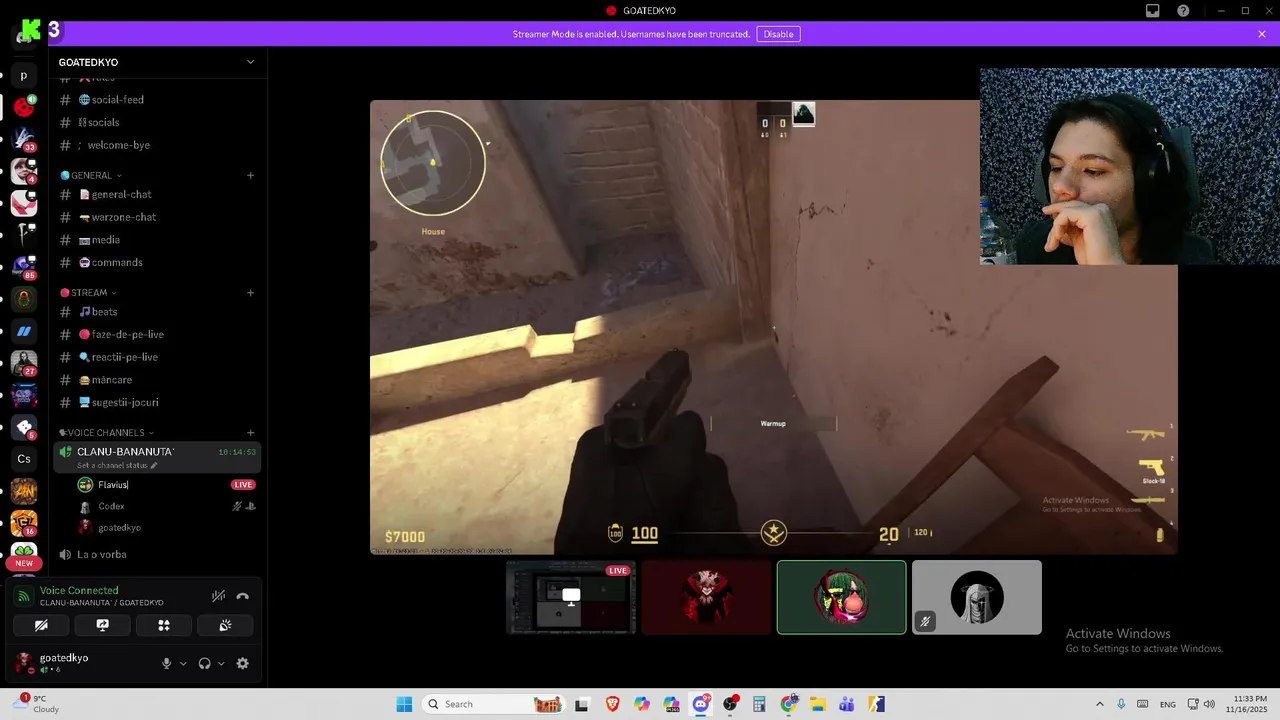Open User Settings gear
Image resolution: width=1280 pixels, height=720 pixels.
click(x=242, y=663)
